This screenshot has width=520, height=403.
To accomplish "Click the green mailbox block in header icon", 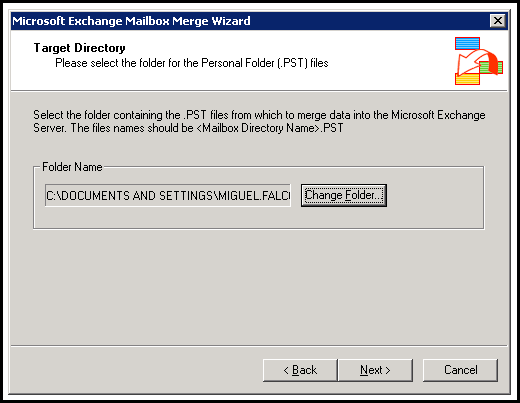I will 491,68.
